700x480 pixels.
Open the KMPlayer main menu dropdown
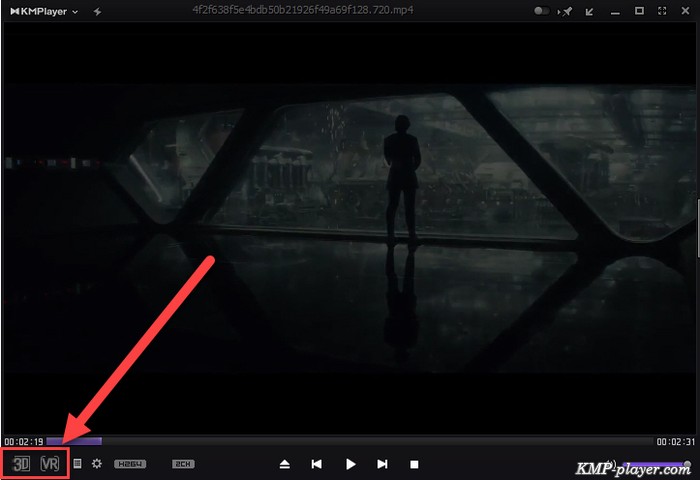coord(44,12)
